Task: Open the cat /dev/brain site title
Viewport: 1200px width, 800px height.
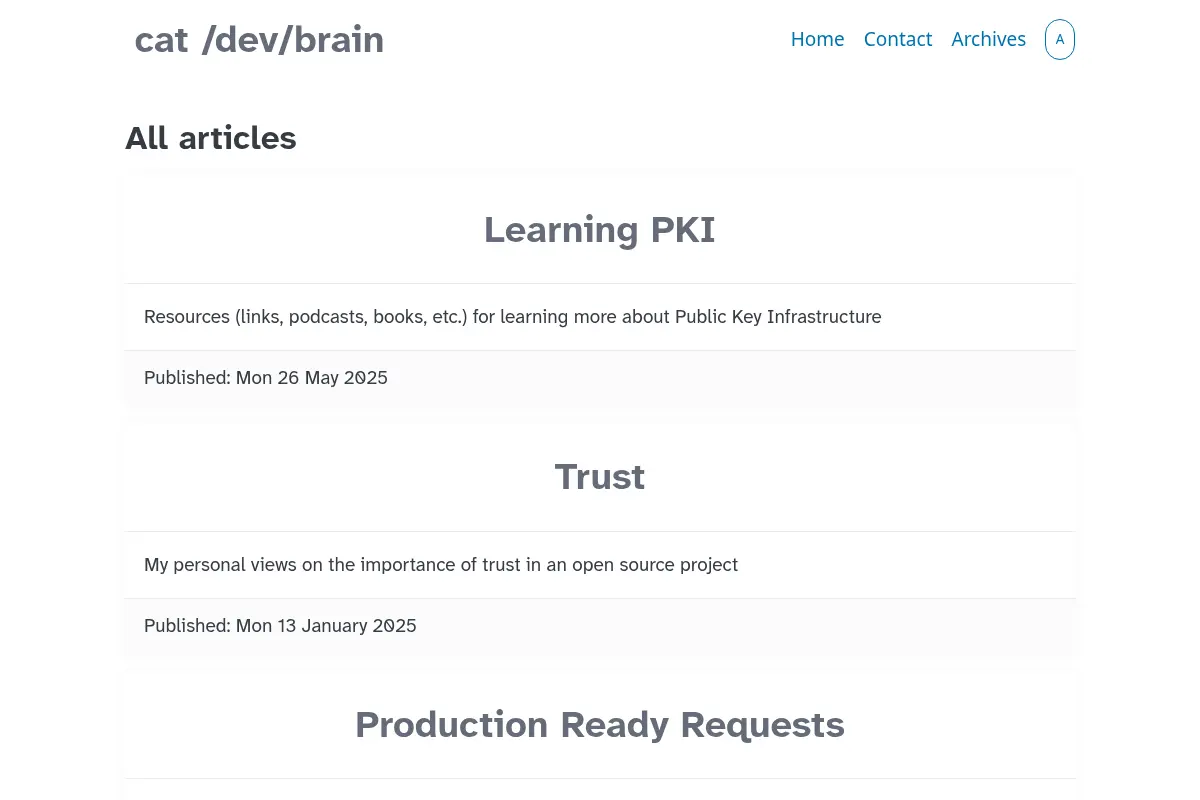Action: pyautogui.click(x=259, y=40)
